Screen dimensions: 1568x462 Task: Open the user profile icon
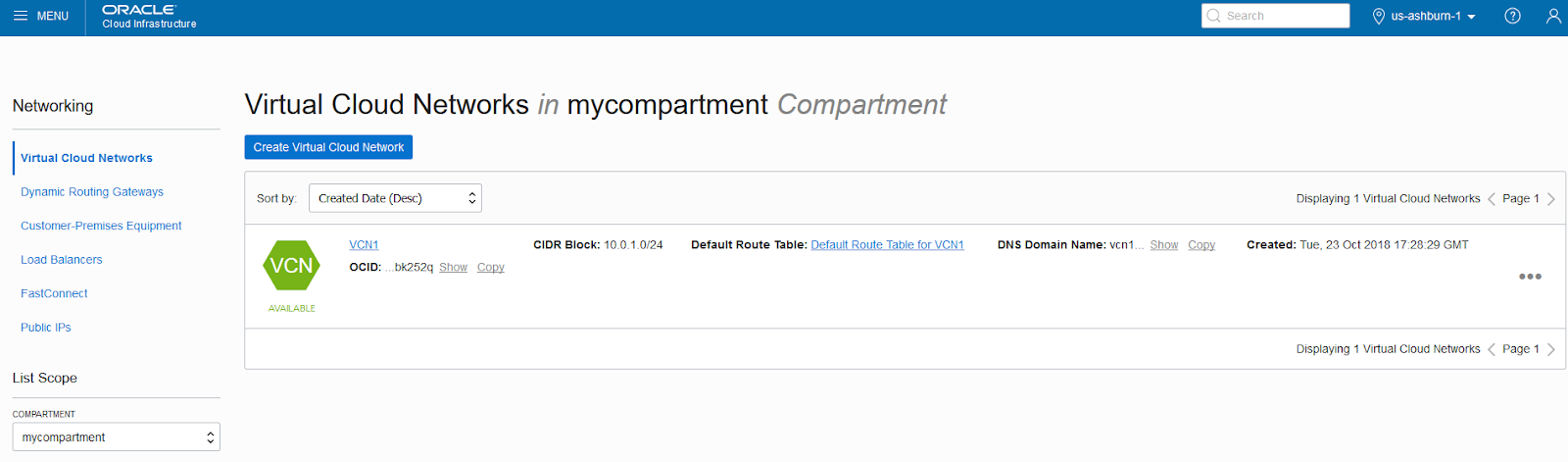(1553, 16)
